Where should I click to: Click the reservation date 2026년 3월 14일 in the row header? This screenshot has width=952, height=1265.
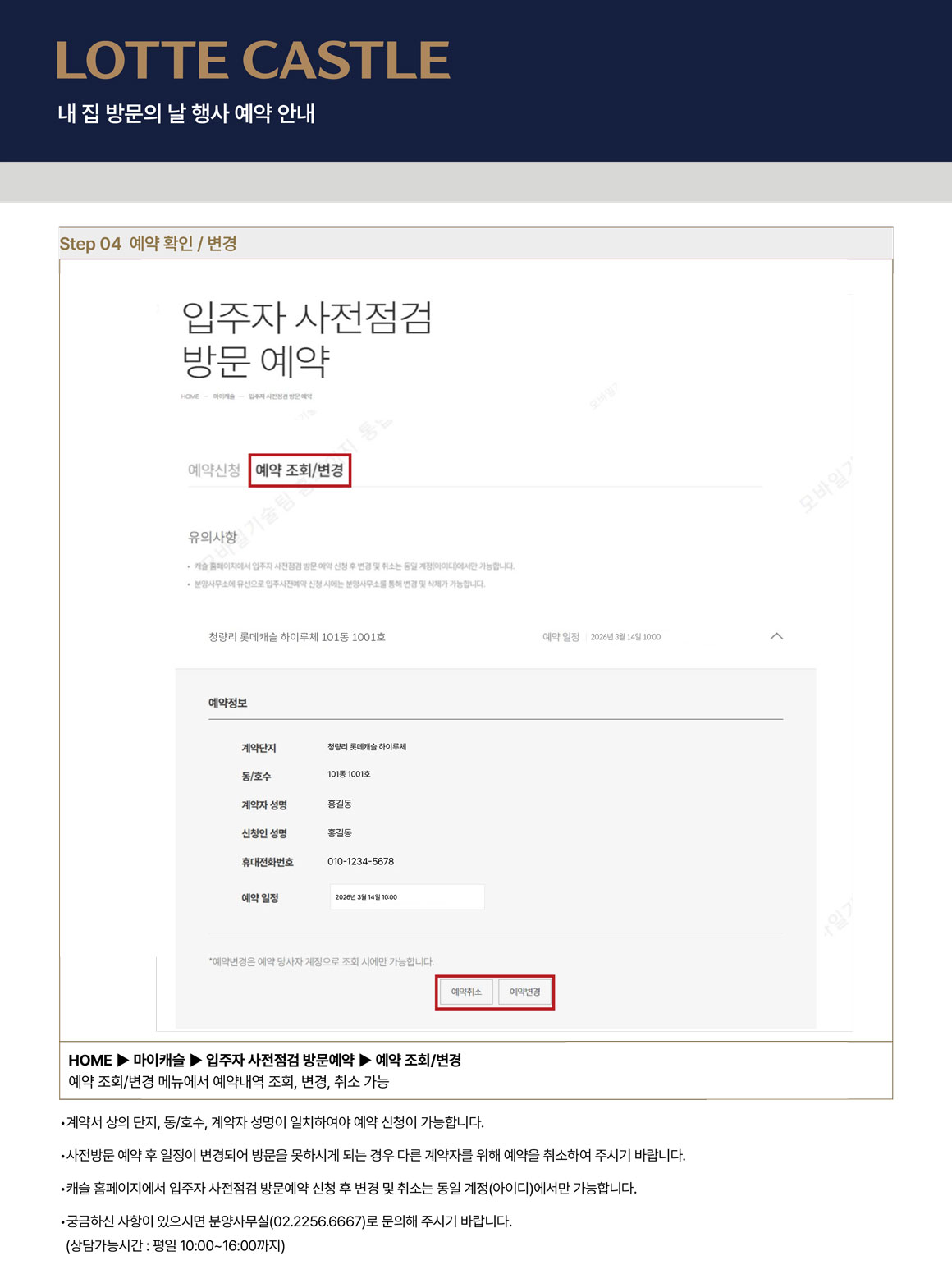[x=625, y=637]
